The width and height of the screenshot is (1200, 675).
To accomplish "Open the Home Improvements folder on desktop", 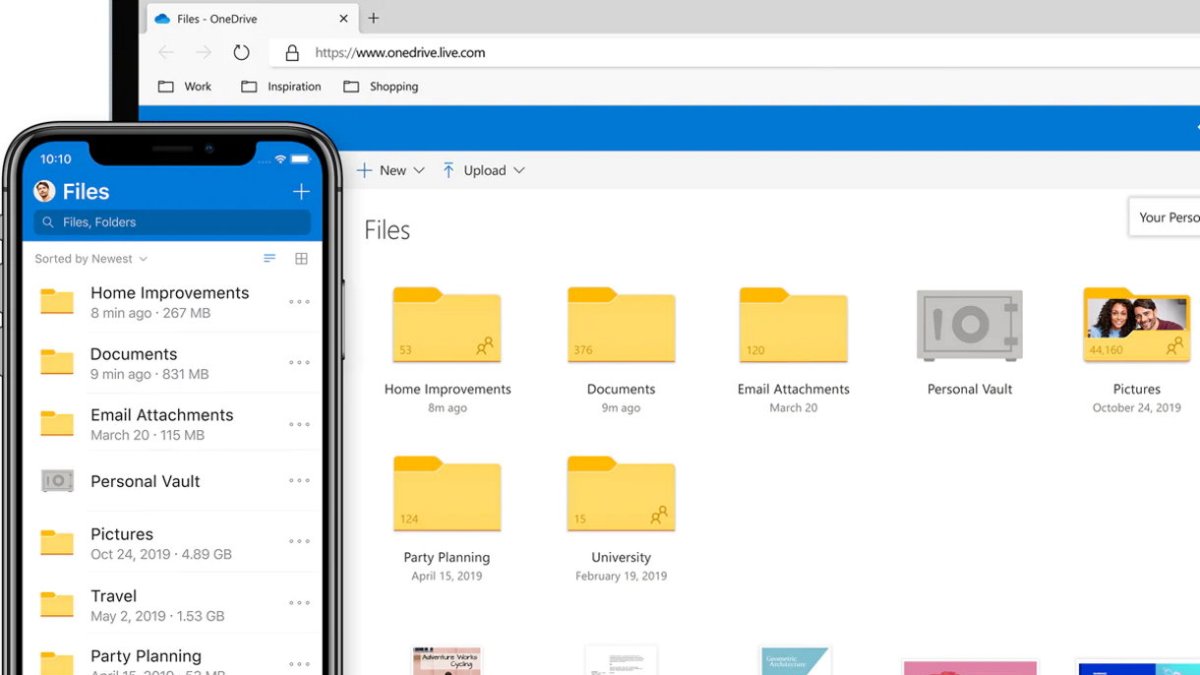I will [x=447, y=326].
